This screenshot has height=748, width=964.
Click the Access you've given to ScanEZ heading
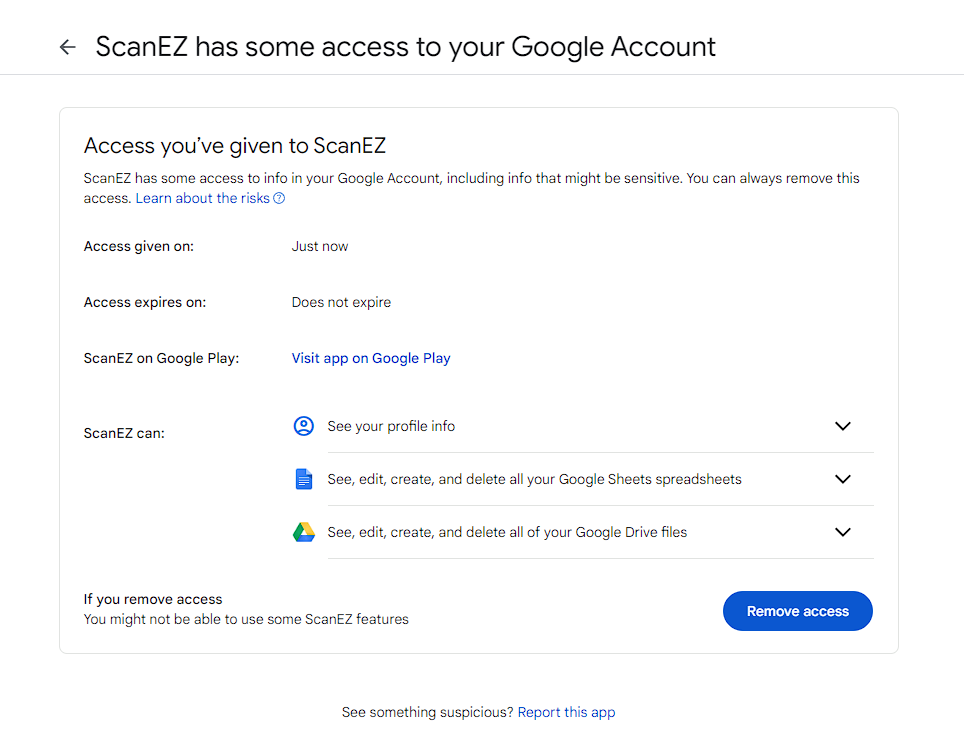pyautogui.click(x=235, y=146)
